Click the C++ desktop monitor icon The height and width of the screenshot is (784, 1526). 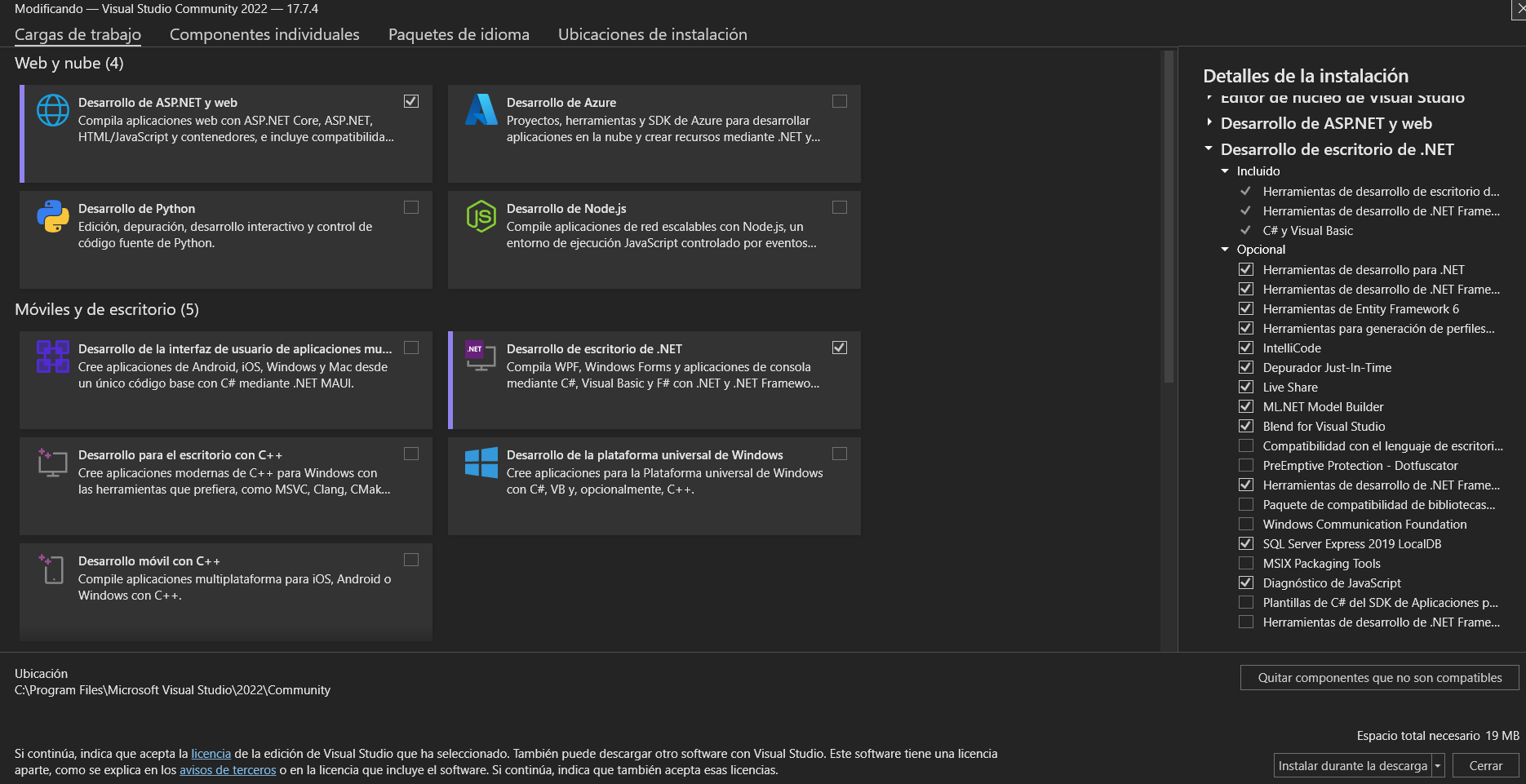(53, 463)
